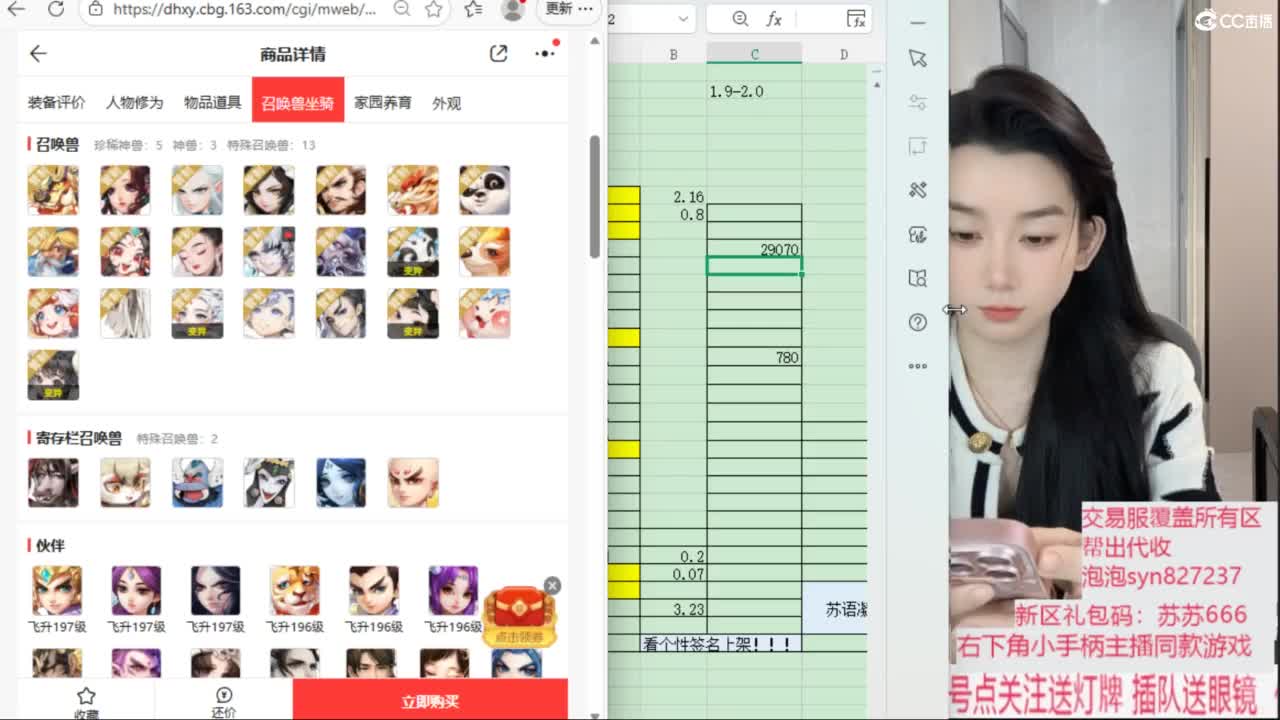Select spreadsheet column C header
Image resolution: width=1280 pixels, height=720 pixels.
point(754,54)
